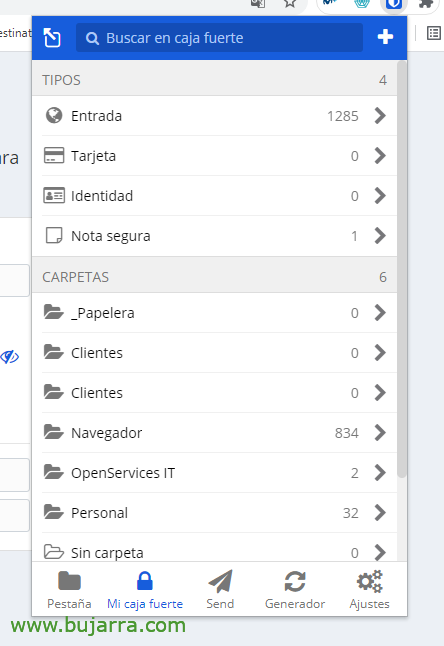The width and height of the screenshot is (444, 646).
Task: Open the Tarjeta type entry
Action: tap(215, 156)
